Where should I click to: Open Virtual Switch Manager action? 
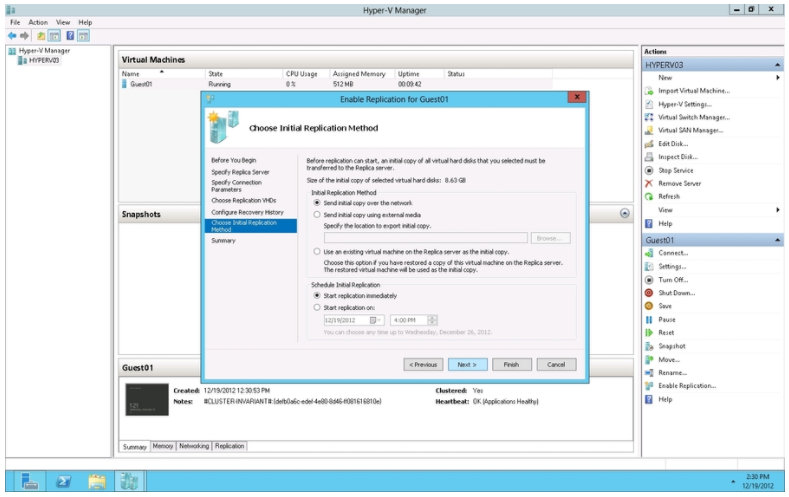click(694, 117)
